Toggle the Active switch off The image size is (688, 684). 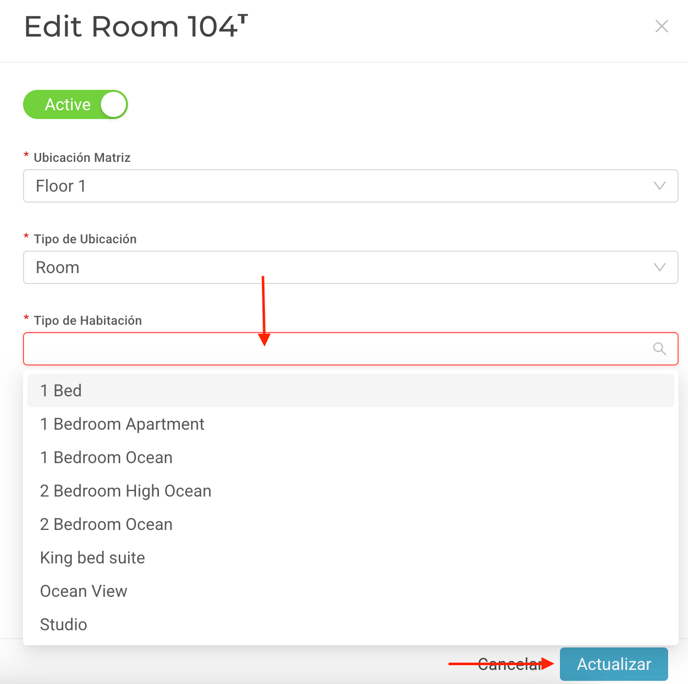pyautogui.click(x=75, y=104)
